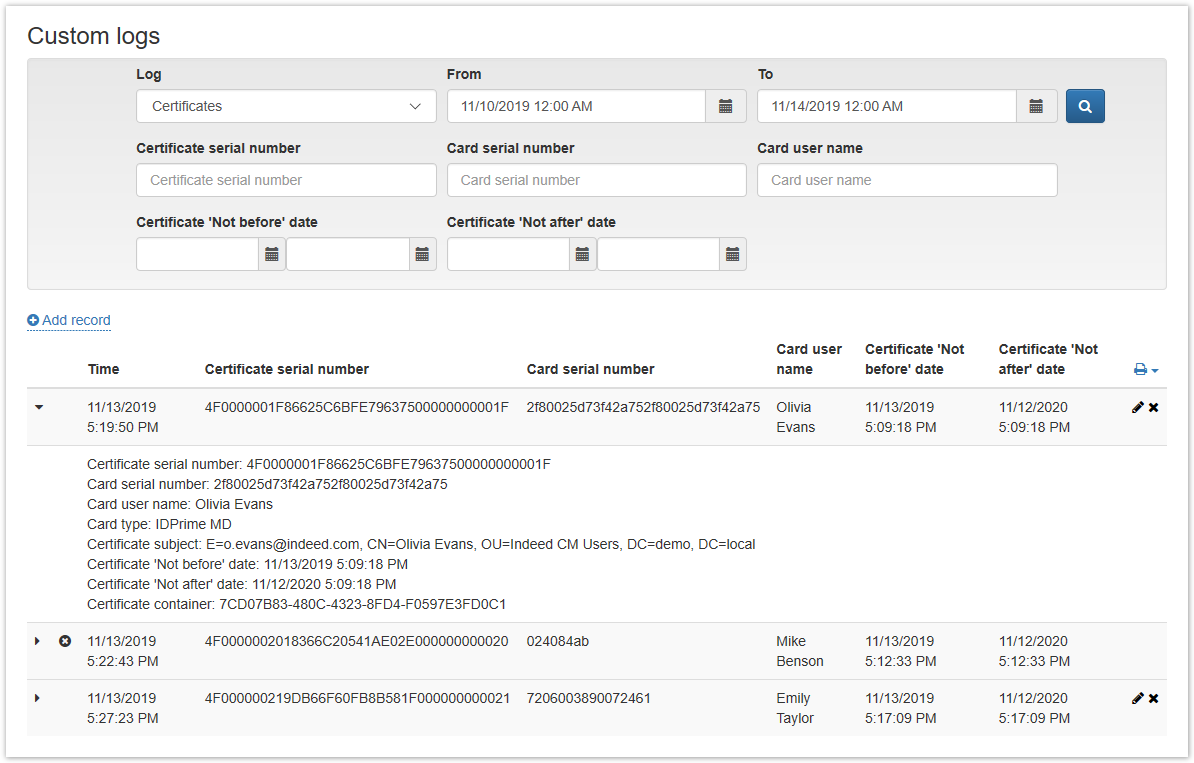
Task: Open last 'Not after' date calendar icon
Action: [x=733, y=254]
